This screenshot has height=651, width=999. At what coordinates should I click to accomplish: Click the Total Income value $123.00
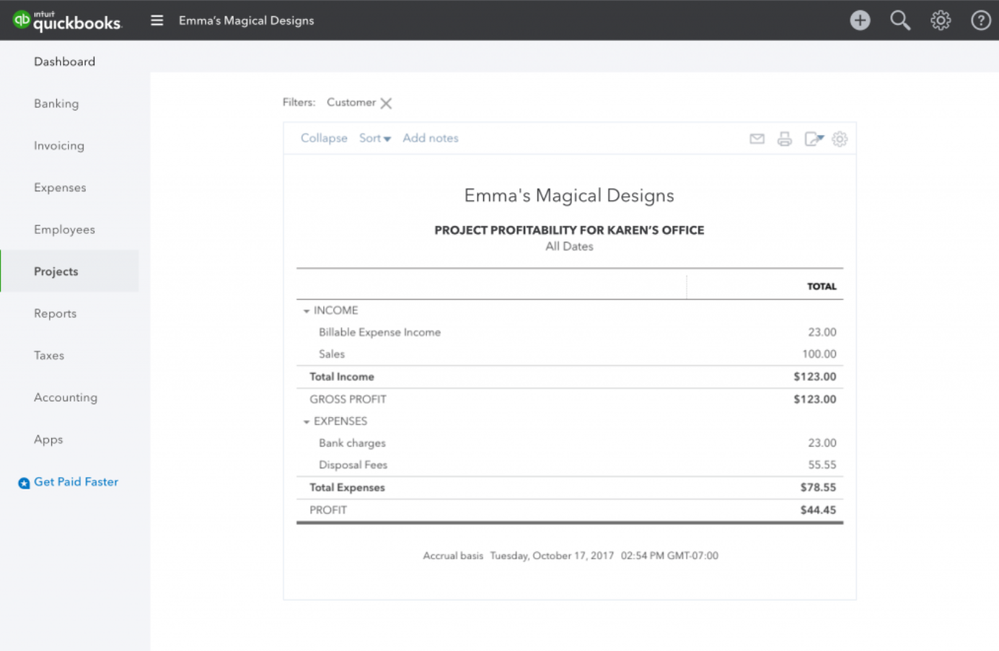815,377
